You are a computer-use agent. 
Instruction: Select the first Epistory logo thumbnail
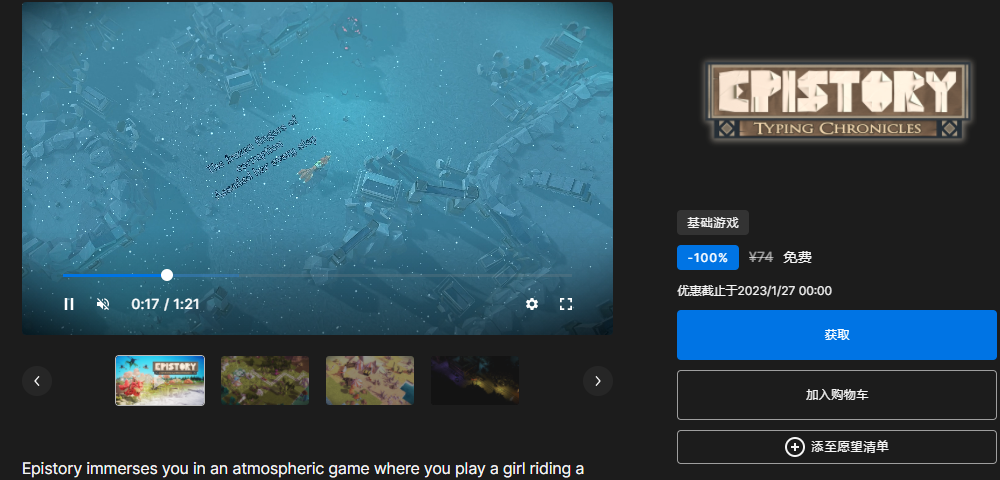point(160,381)
